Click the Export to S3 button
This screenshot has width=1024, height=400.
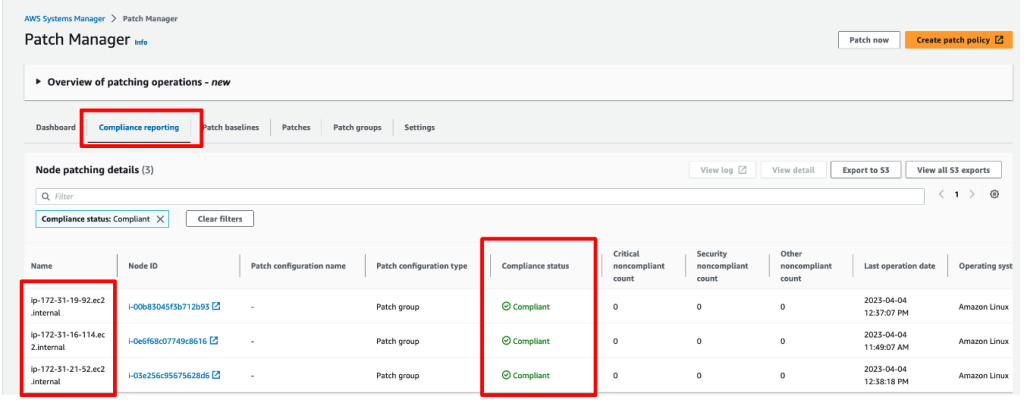[x=865, y=170]
